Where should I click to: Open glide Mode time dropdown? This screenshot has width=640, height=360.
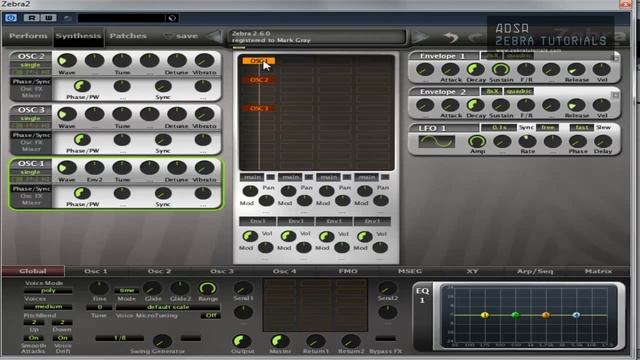tap(127, 290)
